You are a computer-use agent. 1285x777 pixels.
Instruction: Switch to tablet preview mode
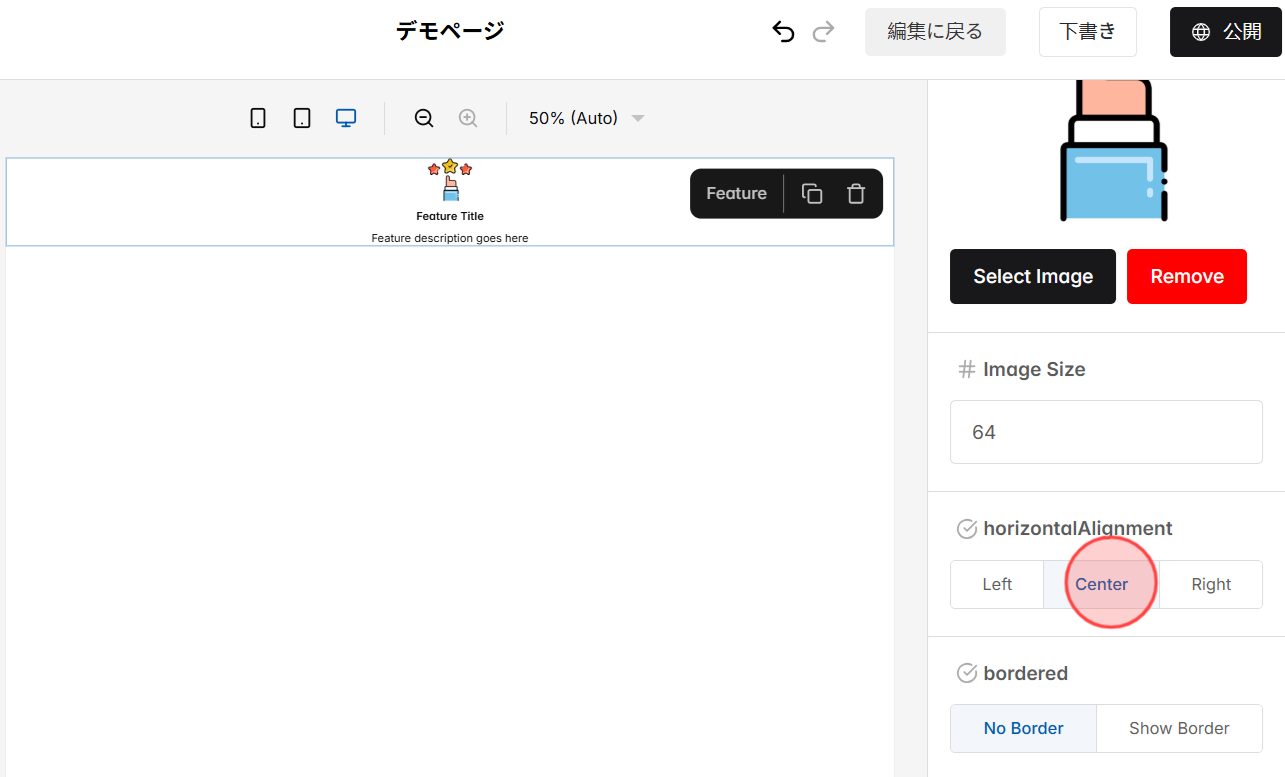pyautogui.click(x=301, y=117)
